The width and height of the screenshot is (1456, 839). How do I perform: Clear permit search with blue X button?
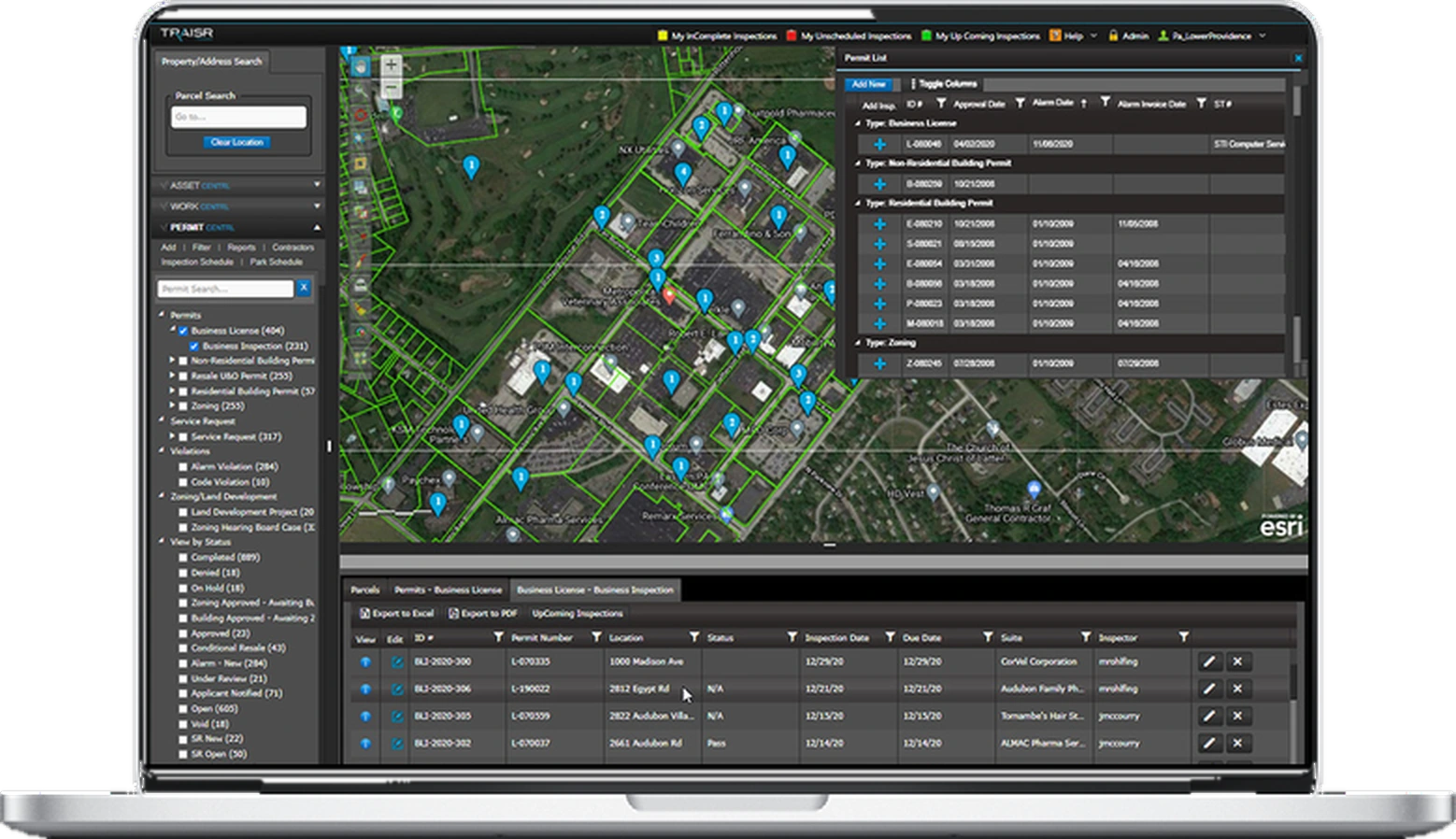pyautogui.click(x=304, y=289)
